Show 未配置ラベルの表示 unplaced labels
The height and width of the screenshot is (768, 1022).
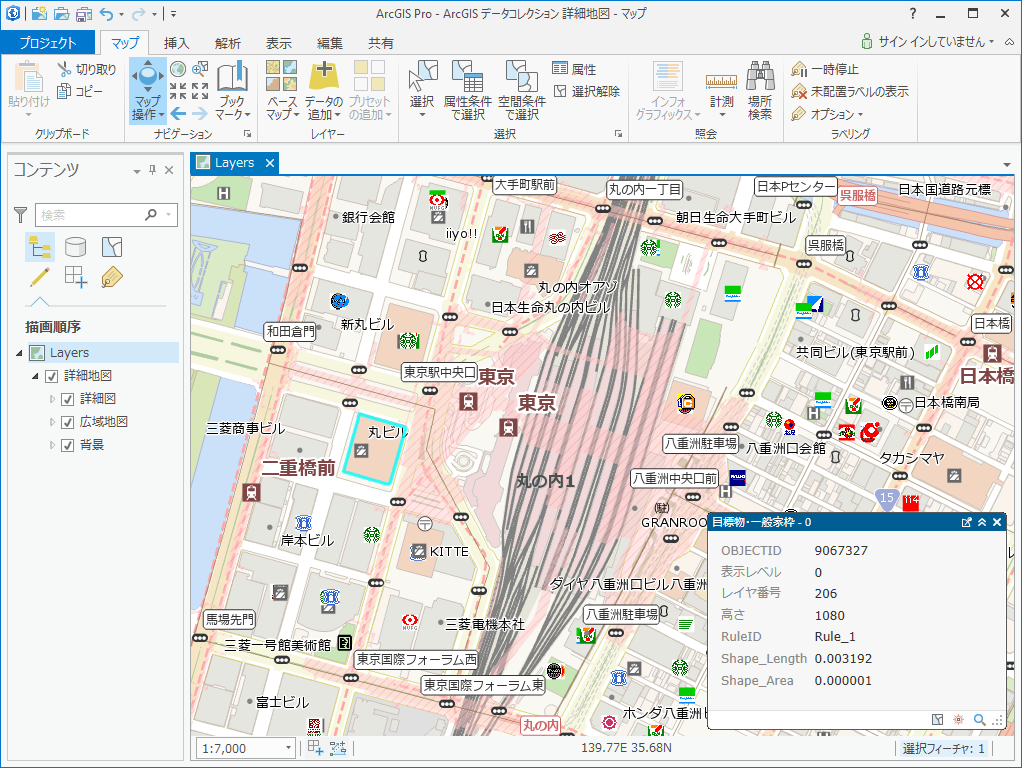tap(850, 91)
